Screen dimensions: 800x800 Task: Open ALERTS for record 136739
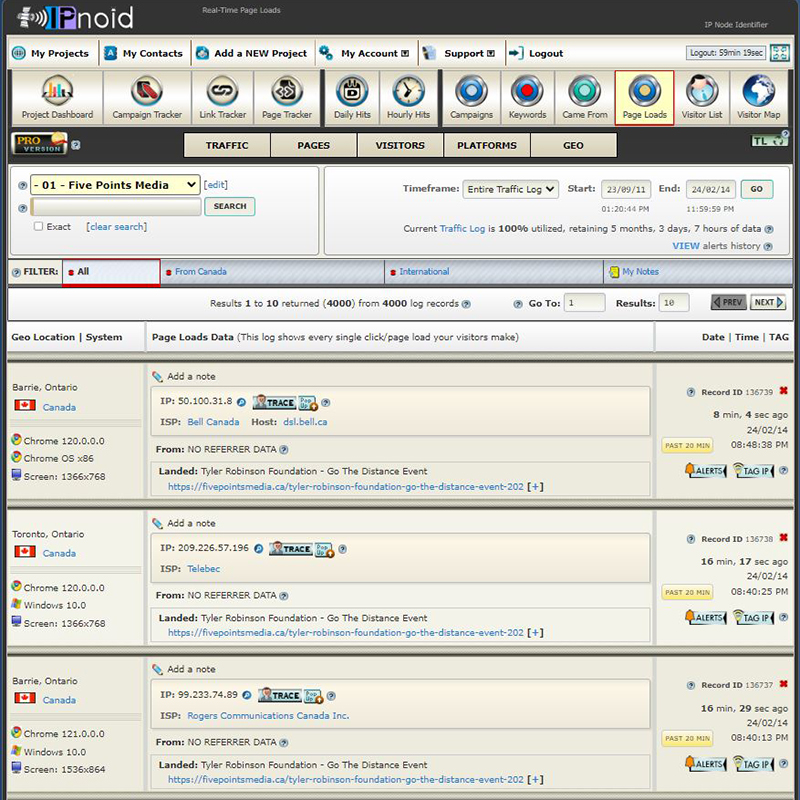point(705,470)
